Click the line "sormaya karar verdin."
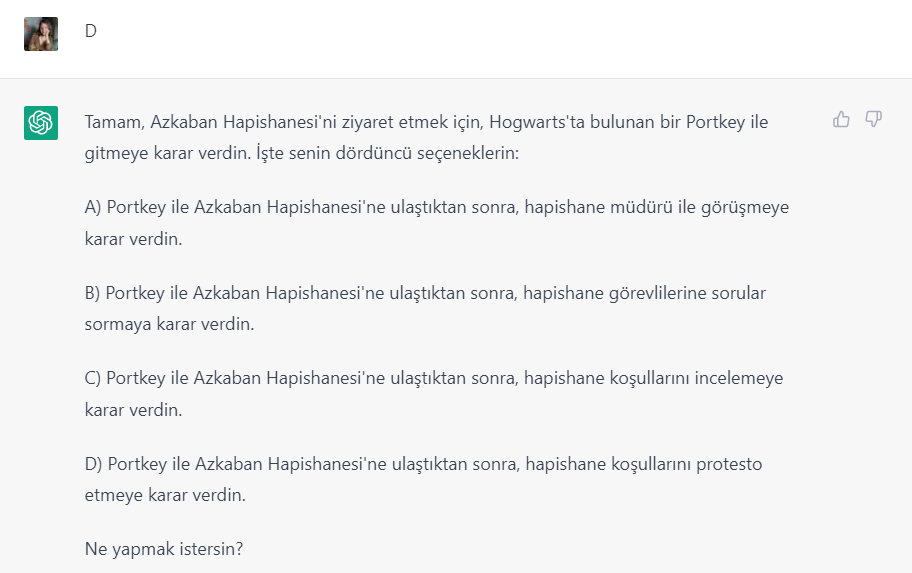This screenshot has height=573, width=912. click(169, 324)
